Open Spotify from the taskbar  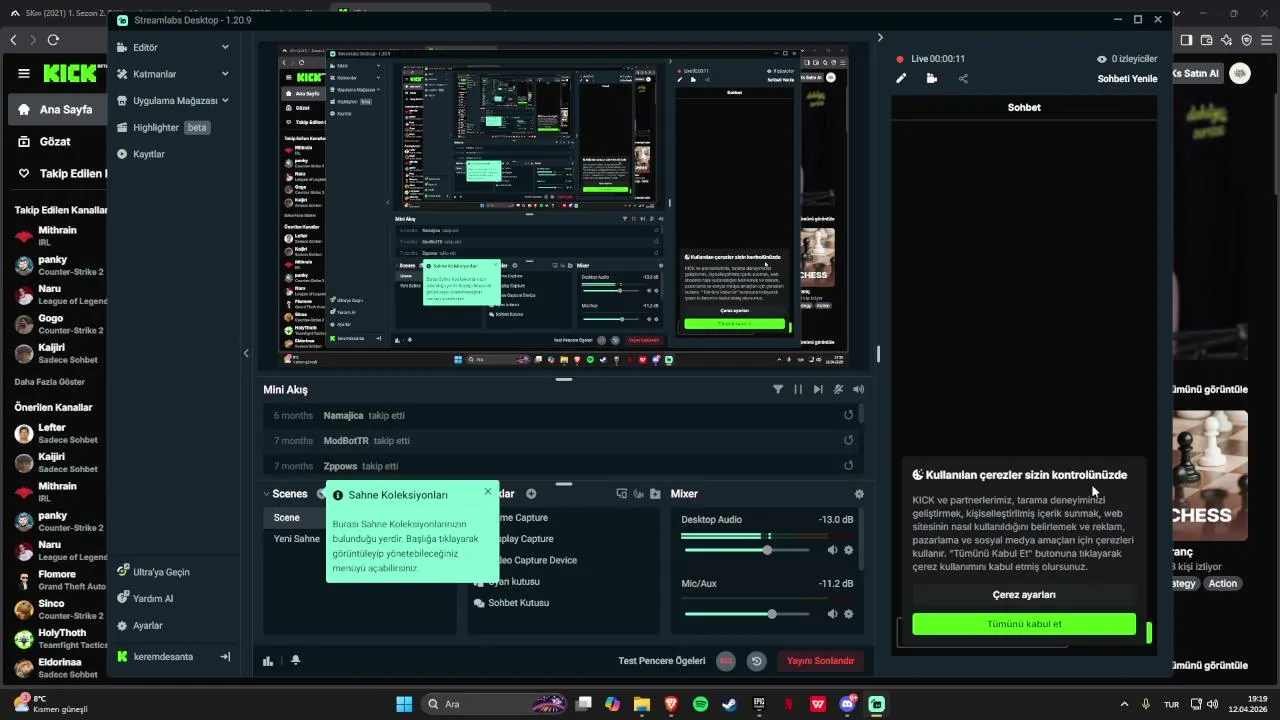pos(700,704)
